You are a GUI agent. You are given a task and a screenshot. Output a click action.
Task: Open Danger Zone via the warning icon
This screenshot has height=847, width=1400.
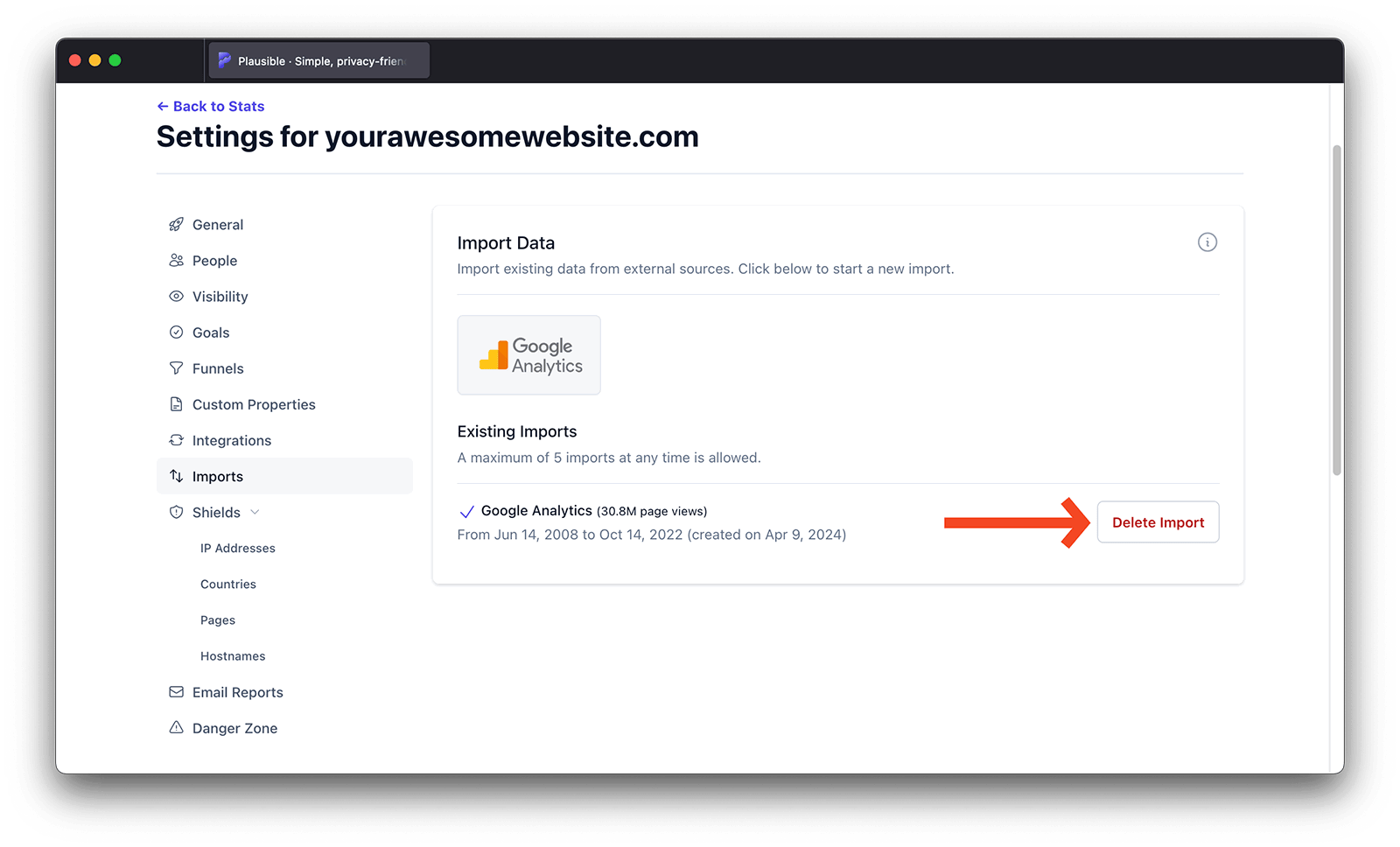click(x=177, y=727)
